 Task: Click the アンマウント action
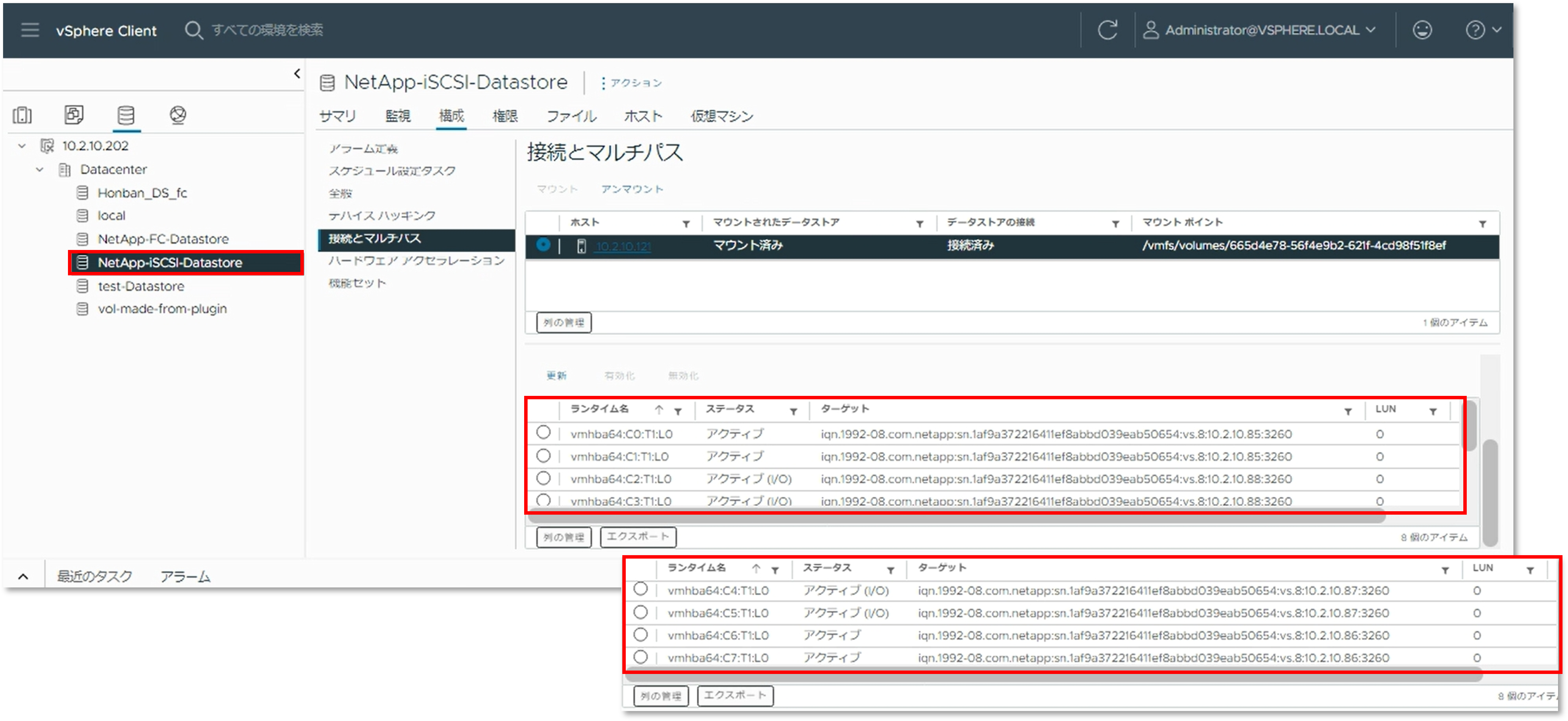[632, 190]
